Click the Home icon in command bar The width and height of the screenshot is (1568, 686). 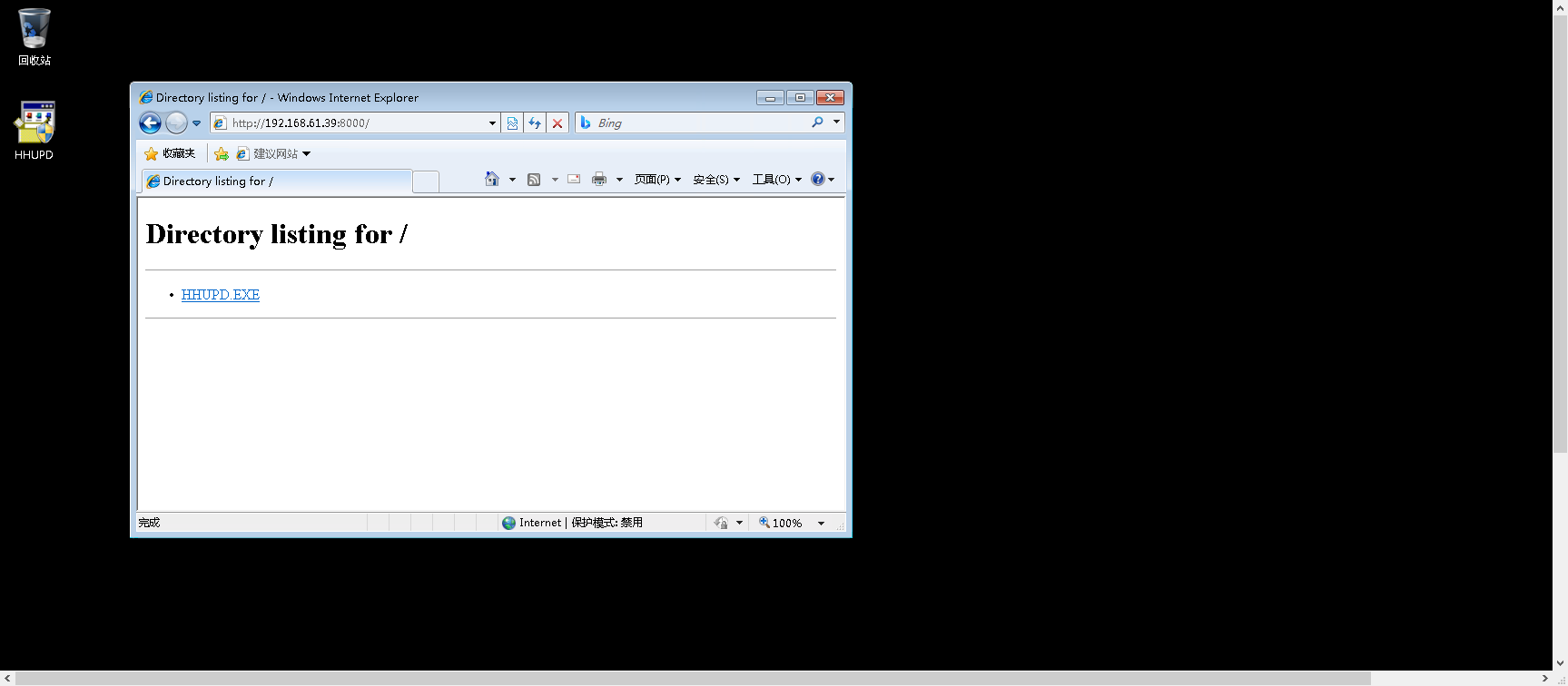pyautogui.click(x=492, y=179)
